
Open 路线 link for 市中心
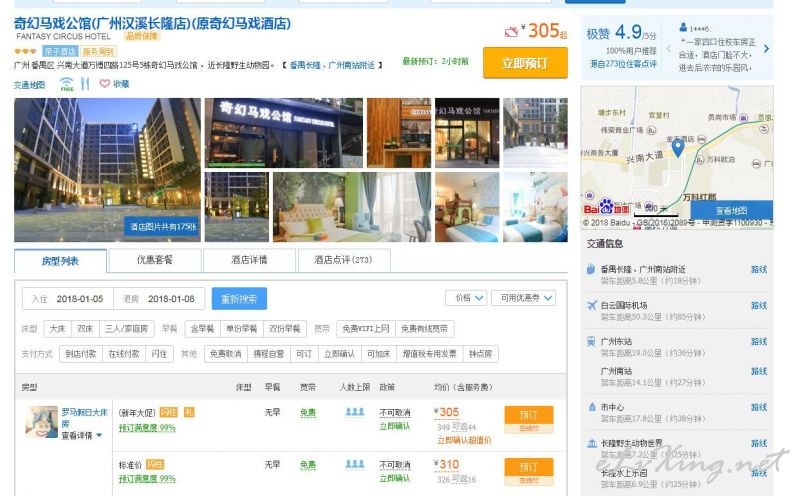coord(759,407)
